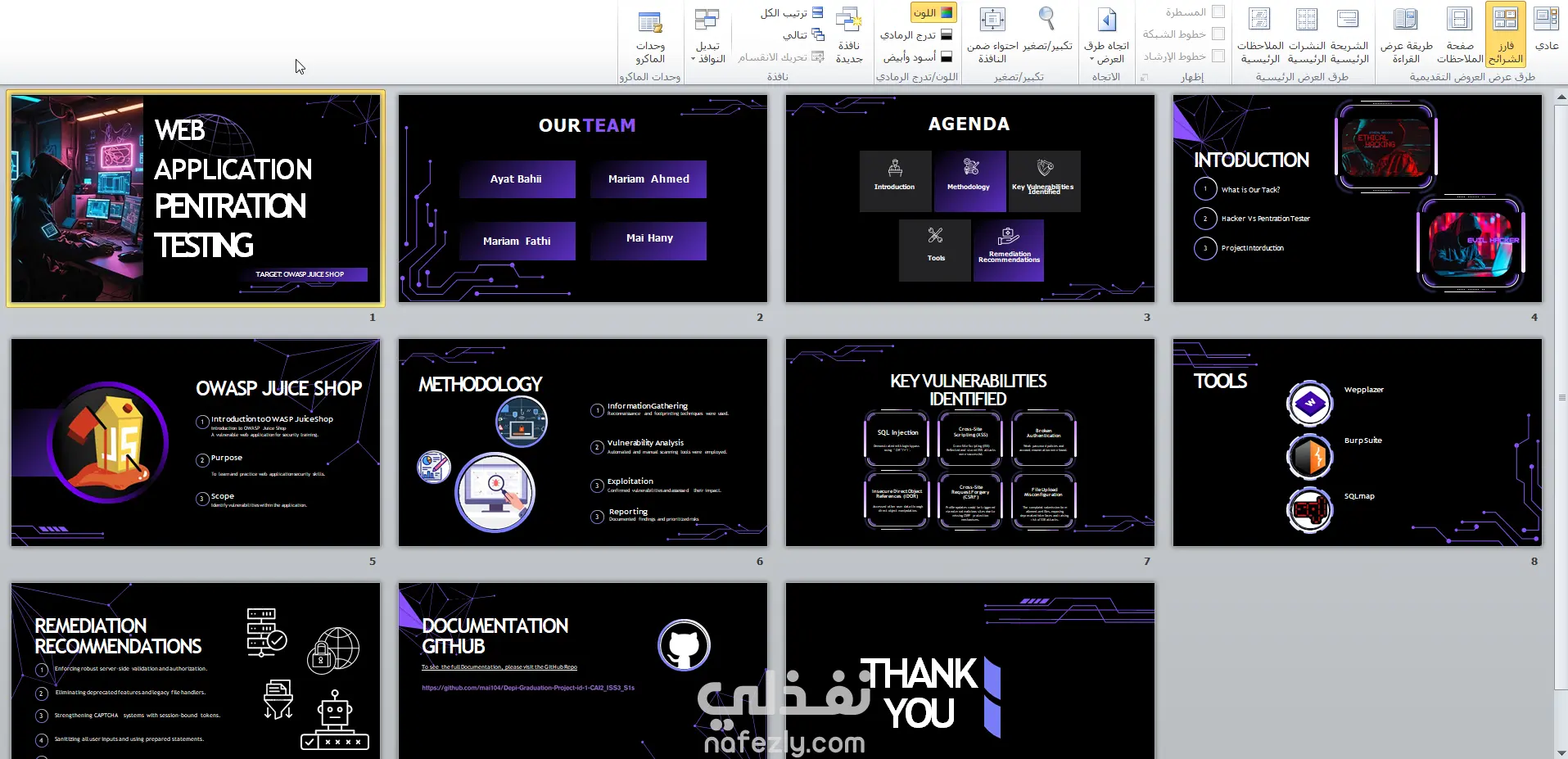The image size is (1568, 759).
Task: Click Arrange All windows (ترتيب الكل)
Action: tap(792, 12)
